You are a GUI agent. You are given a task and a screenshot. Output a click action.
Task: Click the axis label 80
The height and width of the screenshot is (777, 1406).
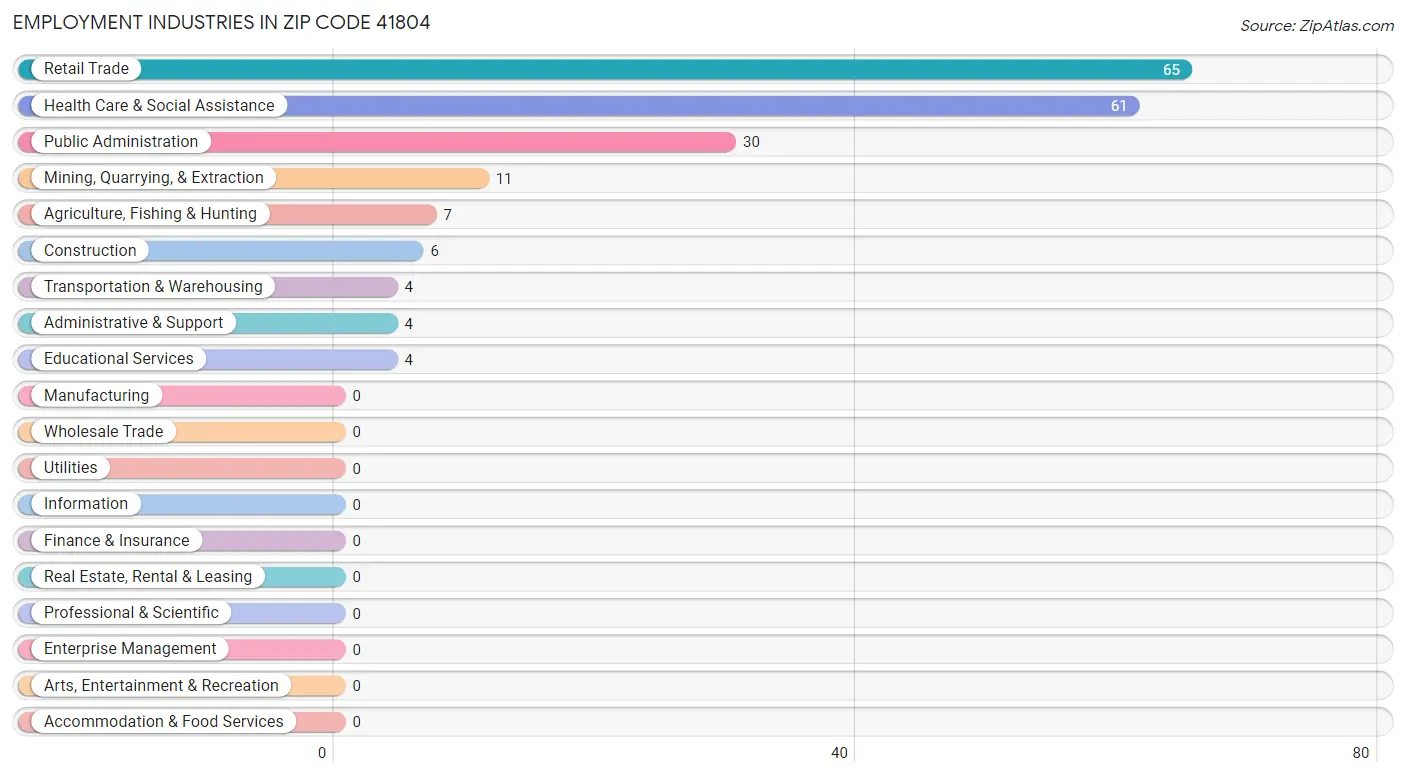[x=1360, y=753]
